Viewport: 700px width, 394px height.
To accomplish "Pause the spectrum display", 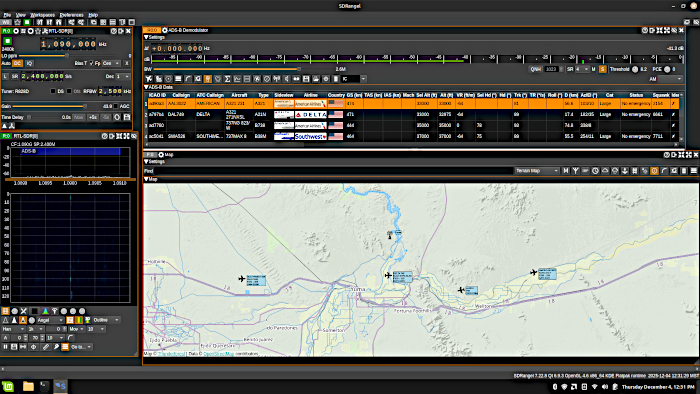I will click(5, 347).
